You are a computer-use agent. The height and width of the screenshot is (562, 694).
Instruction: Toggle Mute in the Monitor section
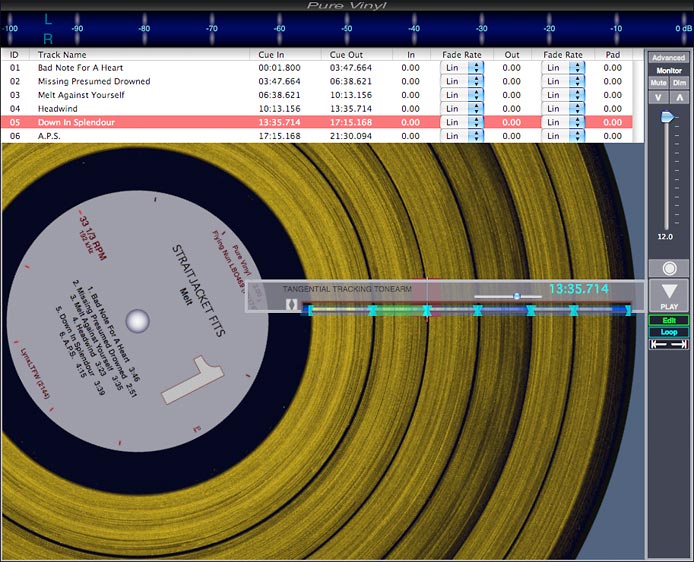[658, 83]
